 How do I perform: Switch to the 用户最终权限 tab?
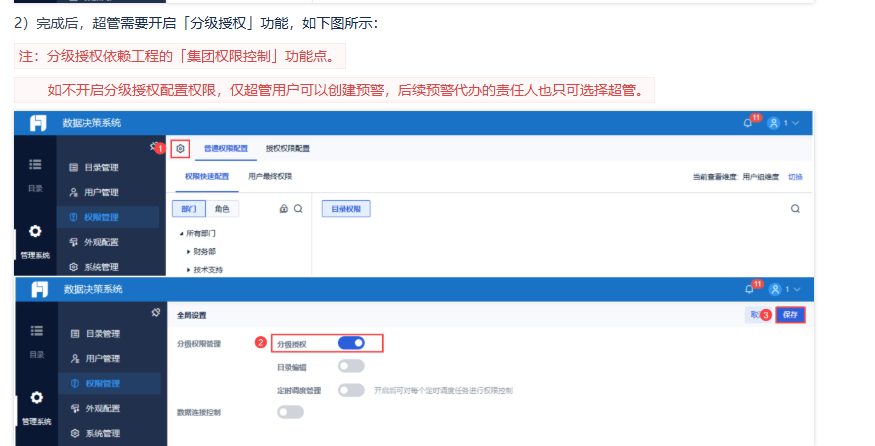pyautogui.click(x=270, y=176)
